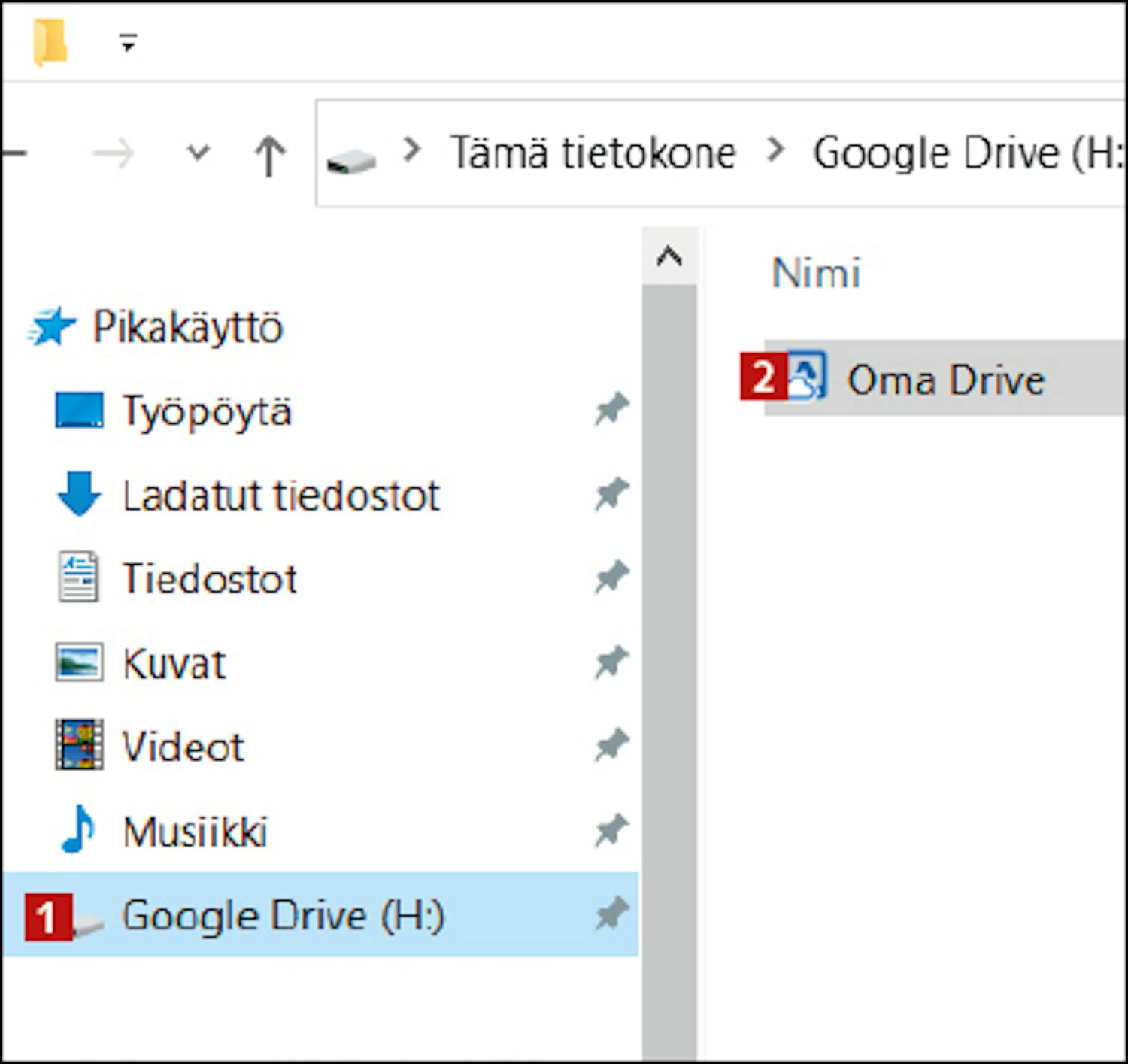Expand chevron after Tämä tietokone breadcrumb
This screenshot has height=1064, width=1128.
775,151
